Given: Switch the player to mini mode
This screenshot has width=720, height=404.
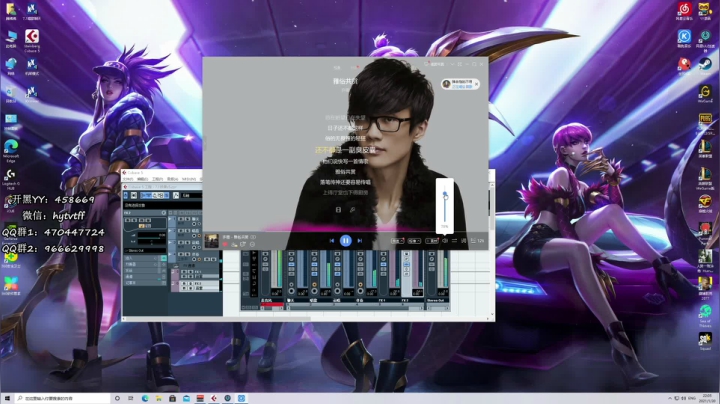Looking at the screenshot, I should click(460, 64).
